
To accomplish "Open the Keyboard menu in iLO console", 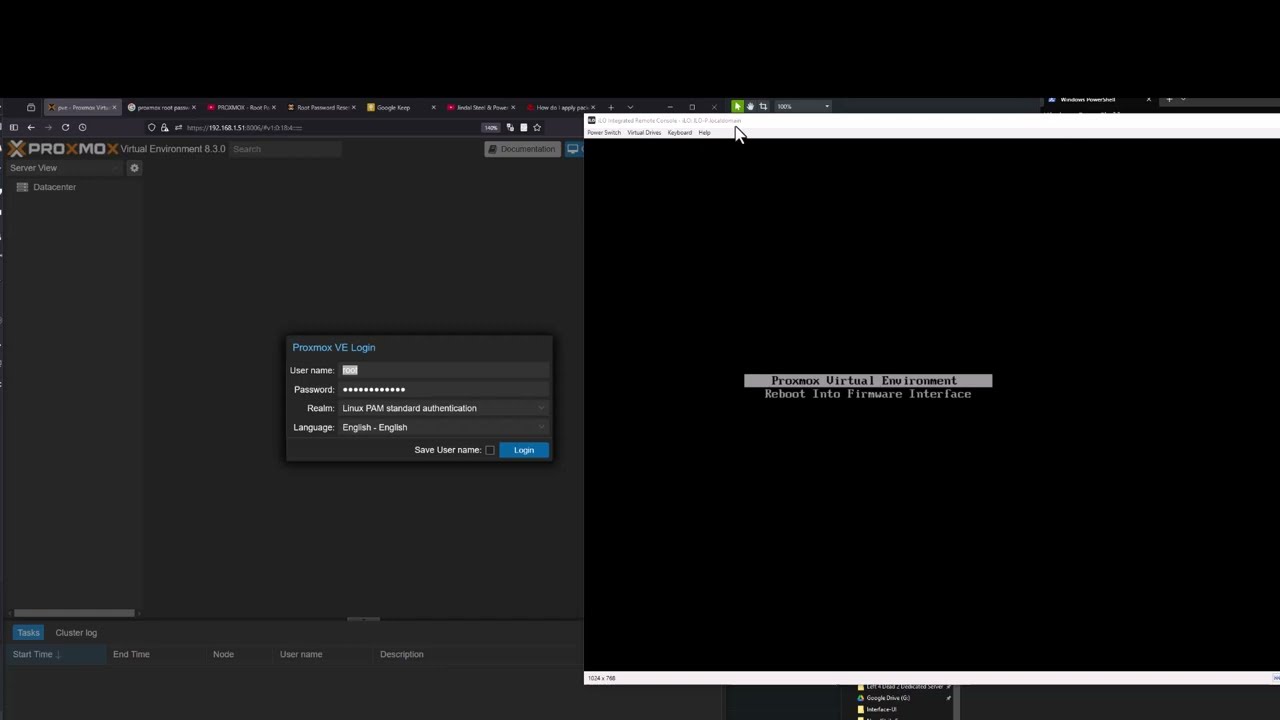I will [x=680, y=133].
